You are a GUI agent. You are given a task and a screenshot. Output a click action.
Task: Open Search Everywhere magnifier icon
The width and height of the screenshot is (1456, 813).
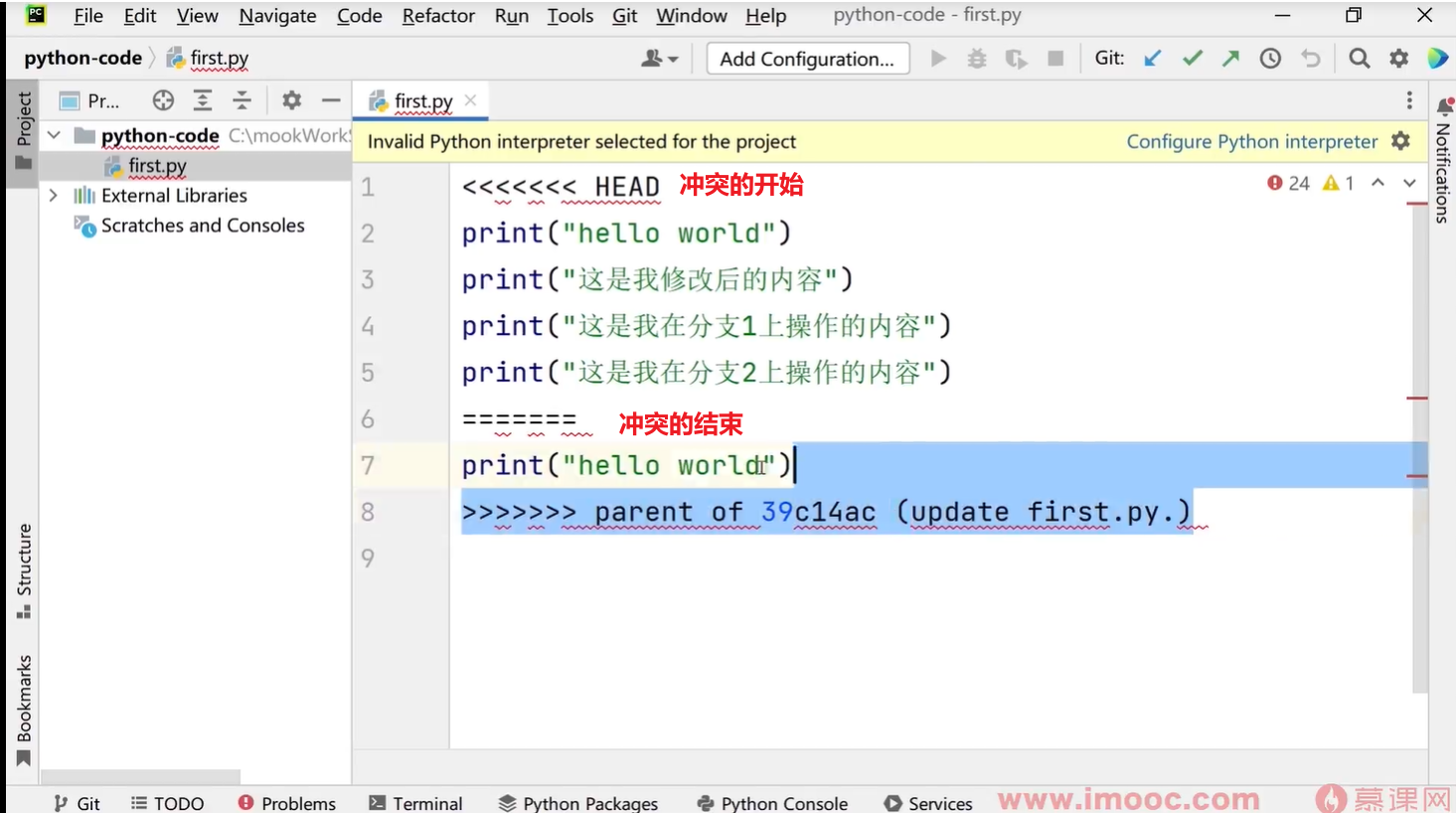pyautogui.click(x=1360, y=59)
